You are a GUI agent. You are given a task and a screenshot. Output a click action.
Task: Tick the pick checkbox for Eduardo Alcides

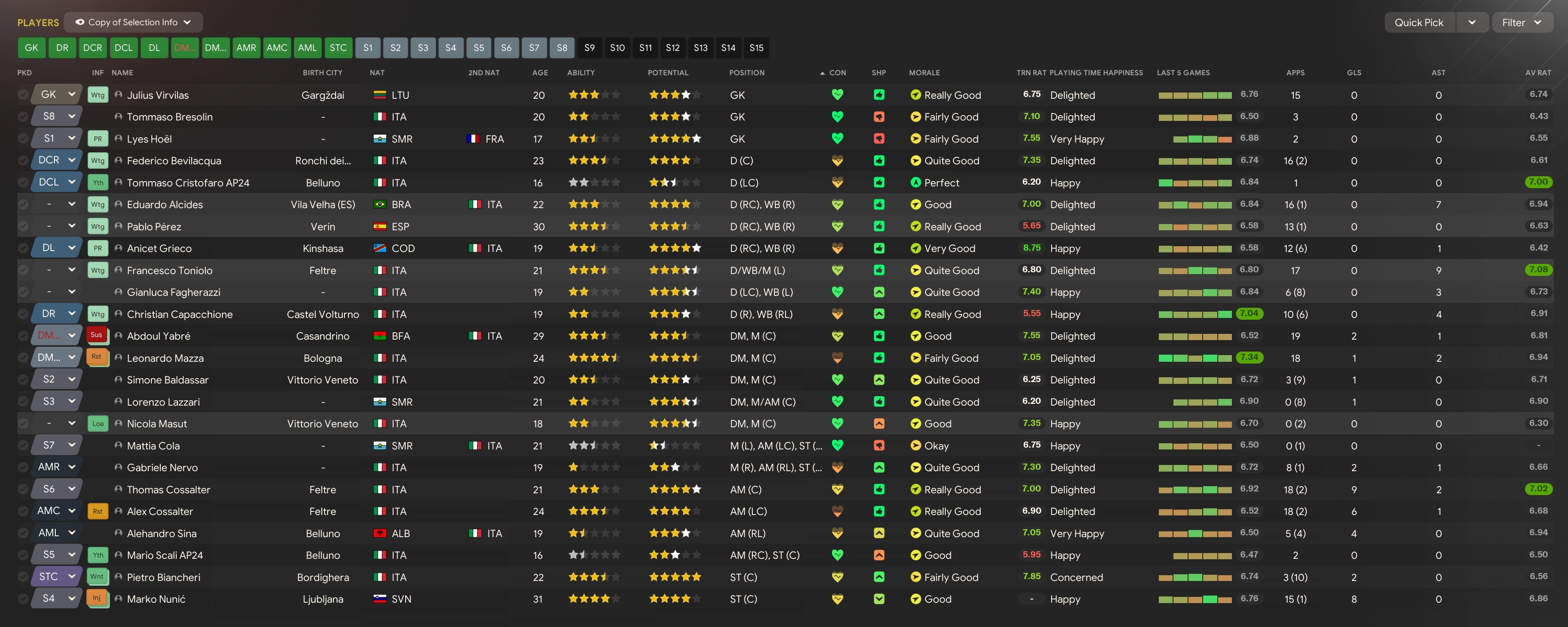point(23,205)
